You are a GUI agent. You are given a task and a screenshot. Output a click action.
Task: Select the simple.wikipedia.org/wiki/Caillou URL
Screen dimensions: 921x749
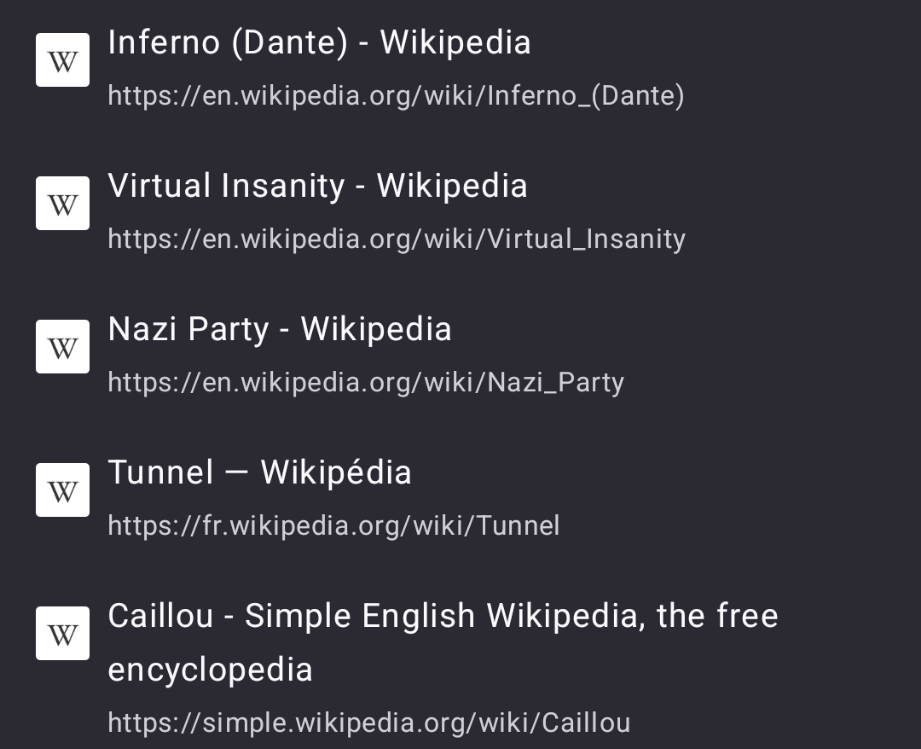point(369,722)
